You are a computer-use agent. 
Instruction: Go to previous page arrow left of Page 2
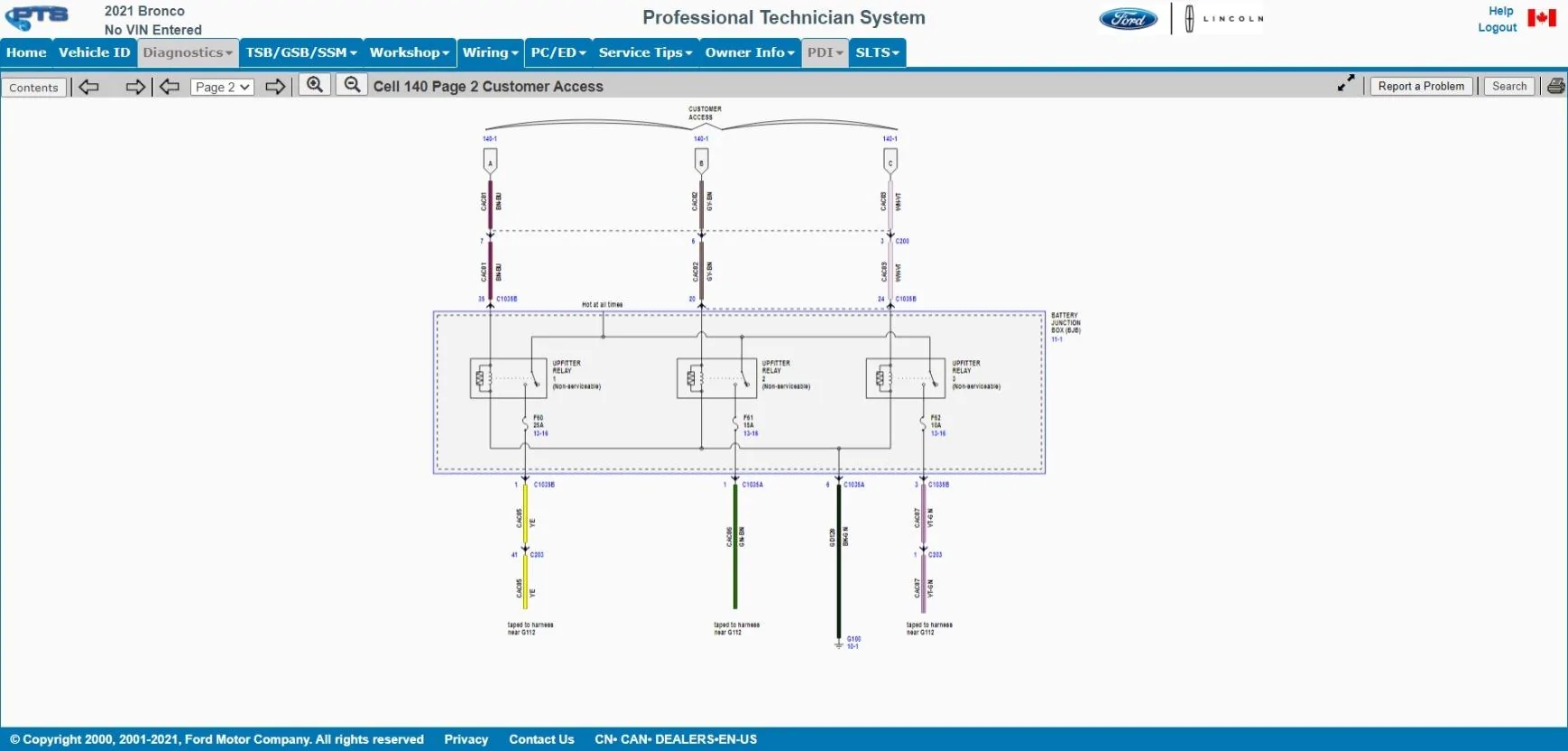pos(170,87)
